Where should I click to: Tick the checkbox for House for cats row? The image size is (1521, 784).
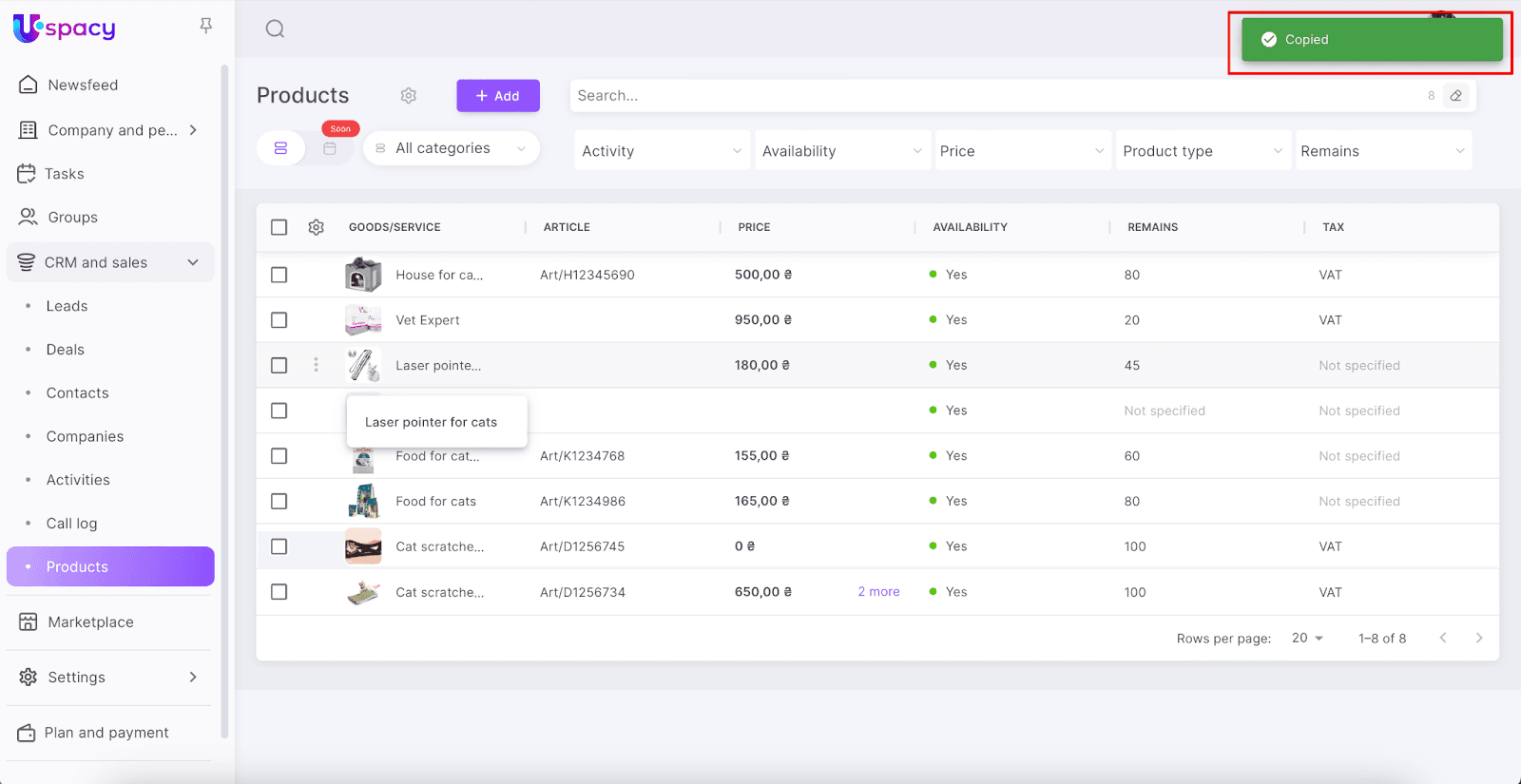(279, 275)
